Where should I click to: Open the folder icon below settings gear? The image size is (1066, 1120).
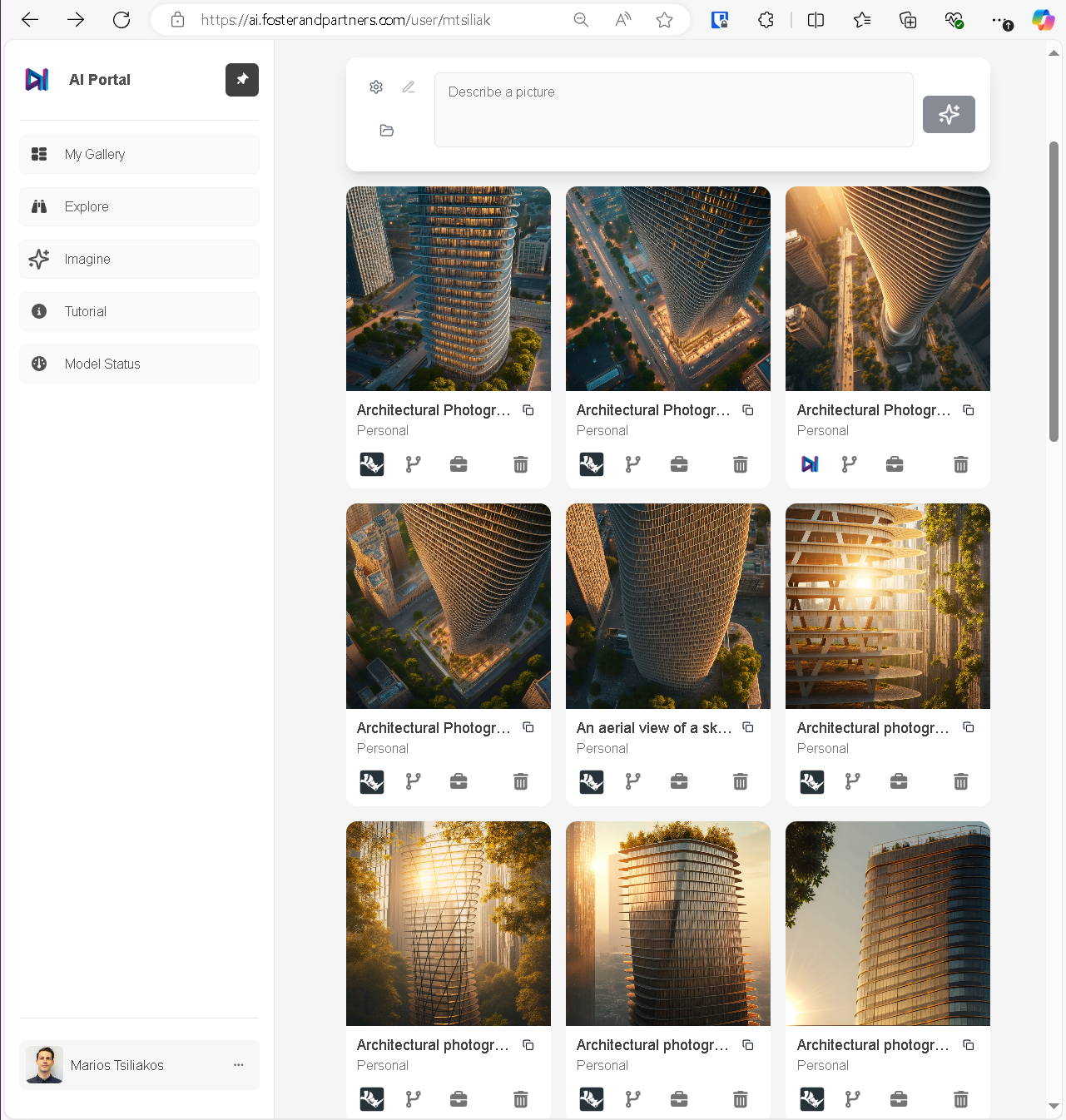tap(387, 131)
